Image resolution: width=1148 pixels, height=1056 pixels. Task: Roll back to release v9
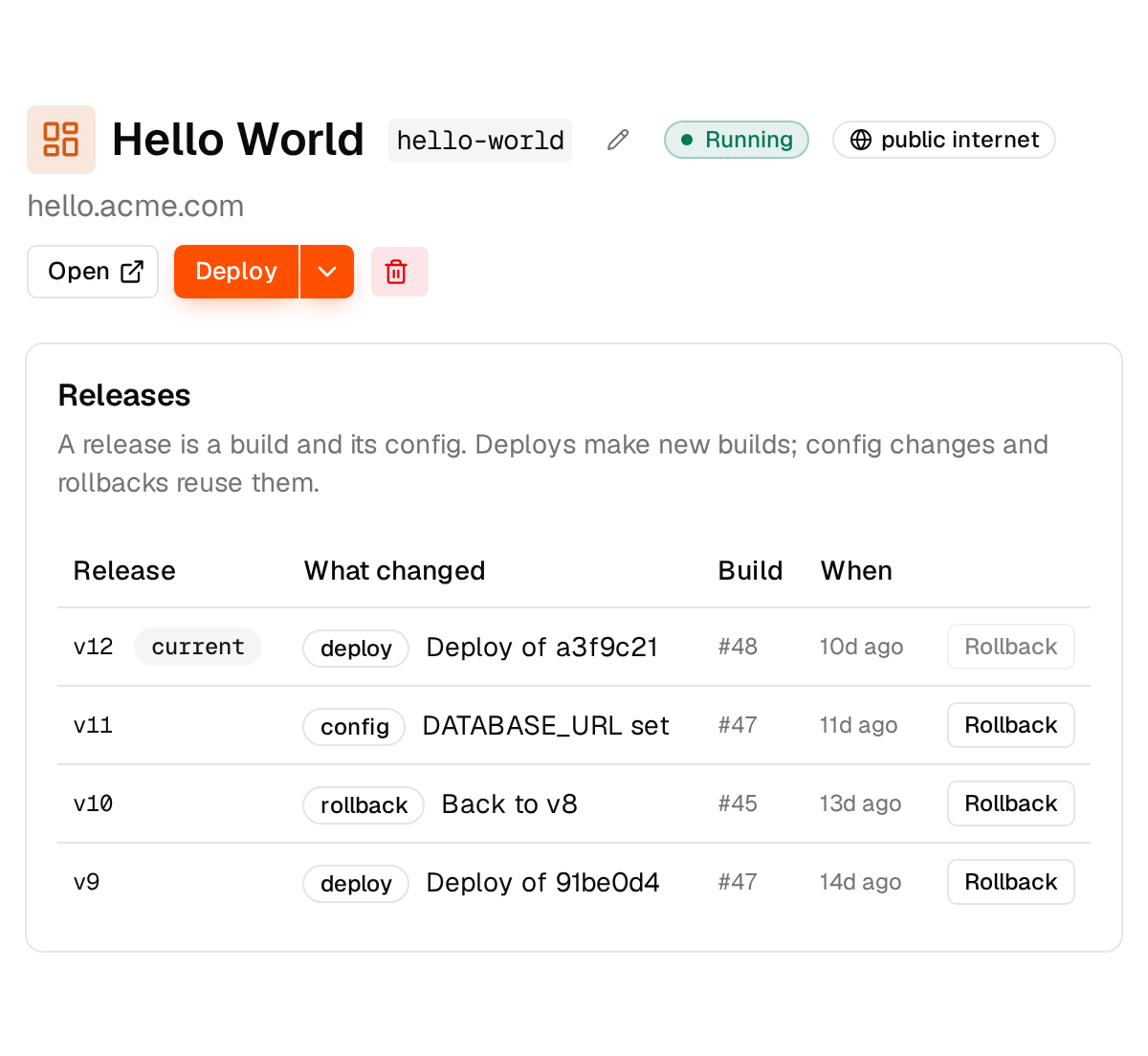[1010, 882]
